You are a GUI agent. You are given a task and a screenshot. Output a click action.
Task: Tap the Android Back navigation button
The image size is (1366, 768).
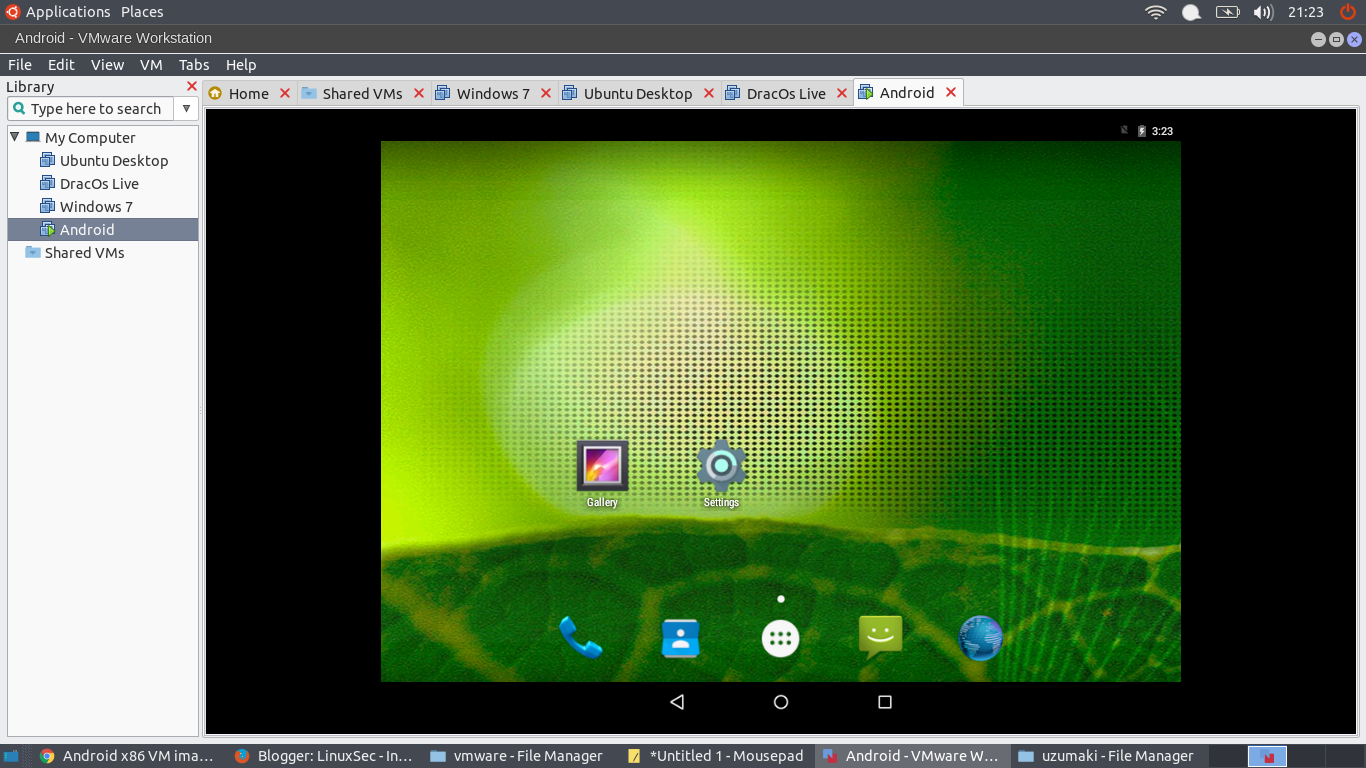coord(677,702)
